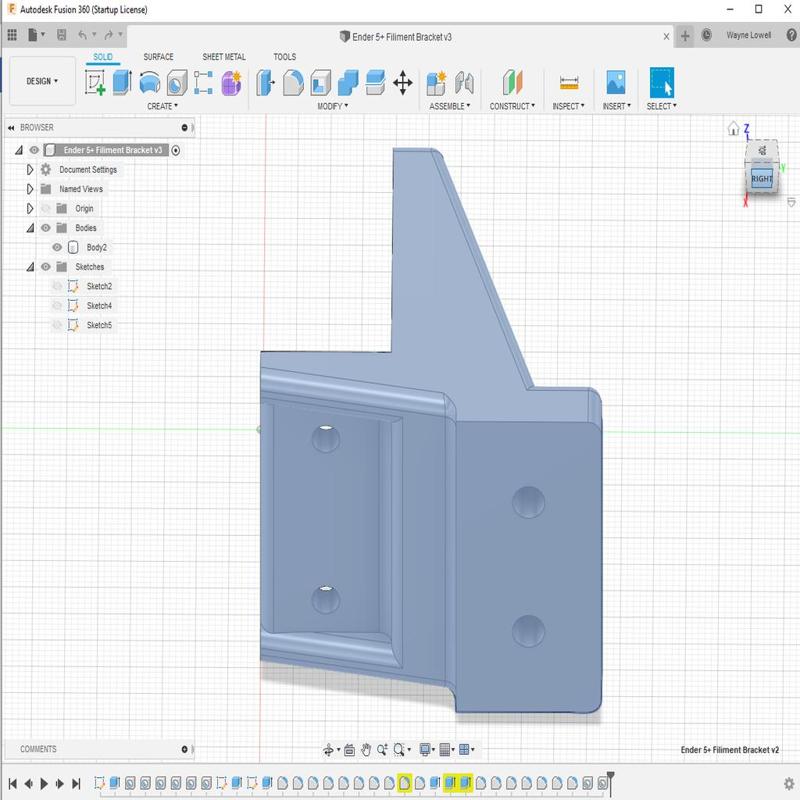Open the SELECT menu
The height and width of the screenshot is (800, 800).
[661, 106]
